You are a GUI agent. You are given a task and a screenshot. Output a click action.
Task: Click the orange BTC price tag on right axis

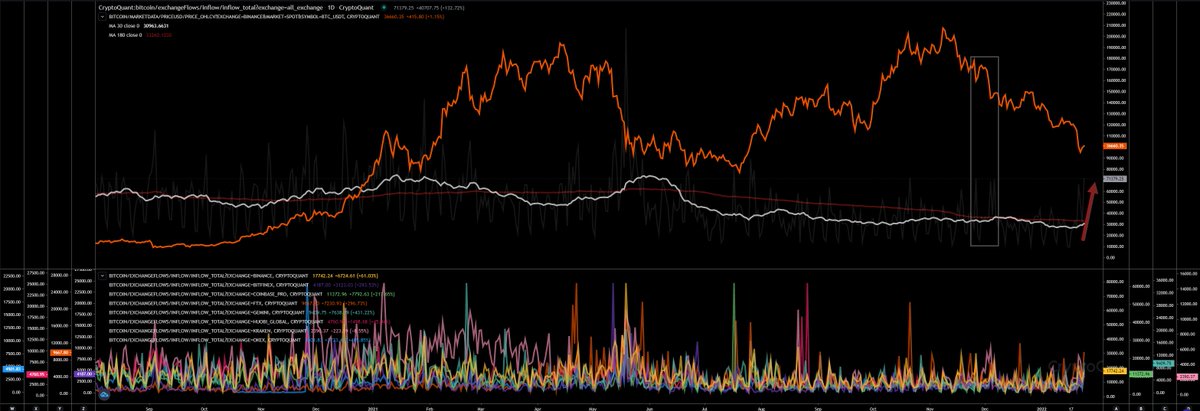(1115, 146)
